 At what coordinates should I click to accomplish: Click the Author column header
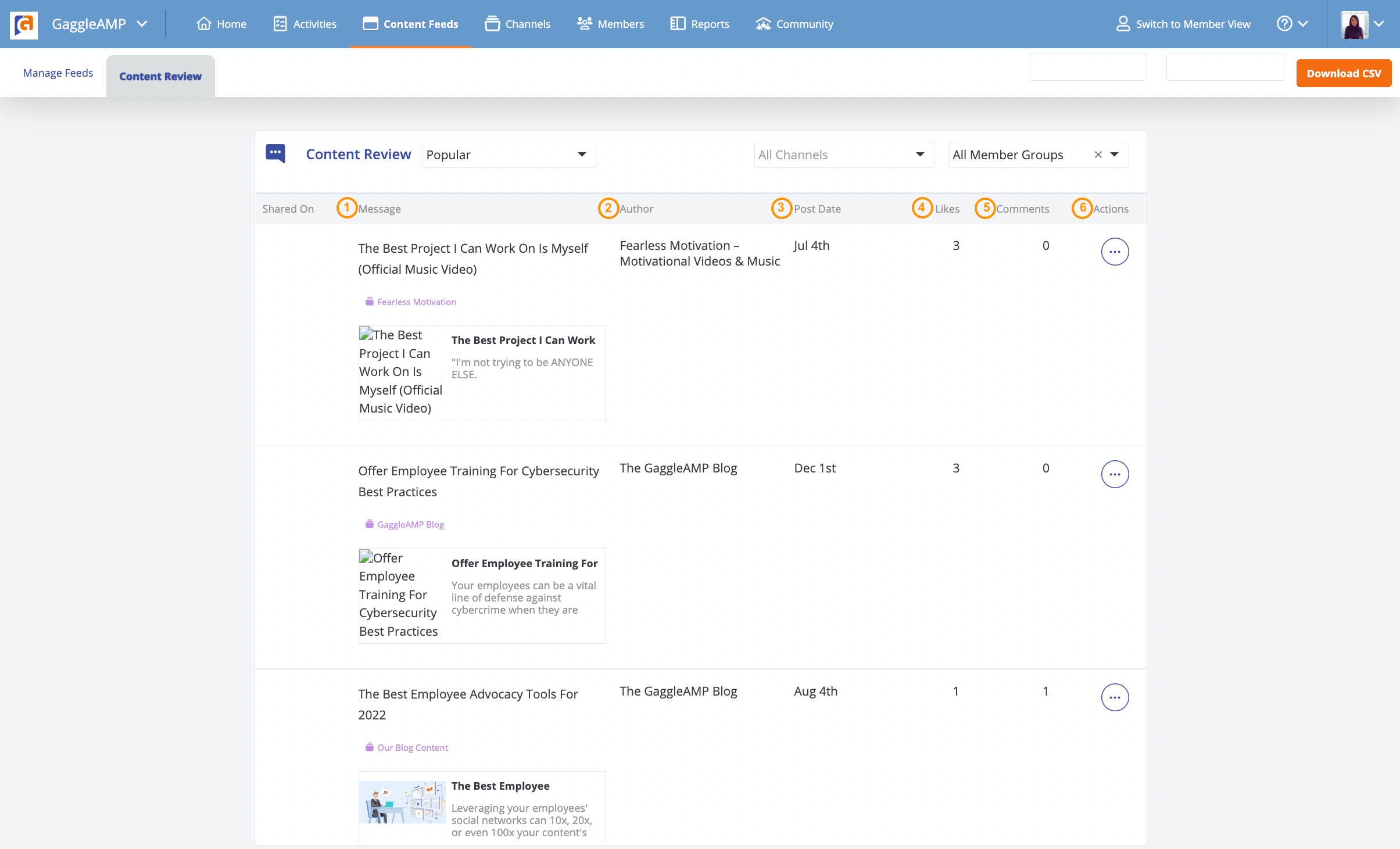point(636,209)
